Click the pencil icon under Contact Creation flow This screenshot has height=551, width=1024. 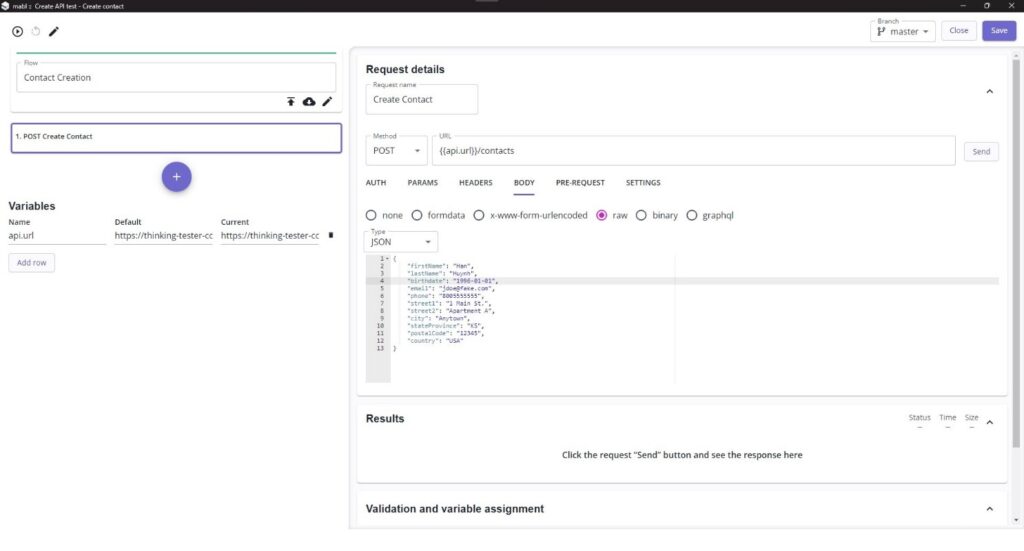click(327, 102)
